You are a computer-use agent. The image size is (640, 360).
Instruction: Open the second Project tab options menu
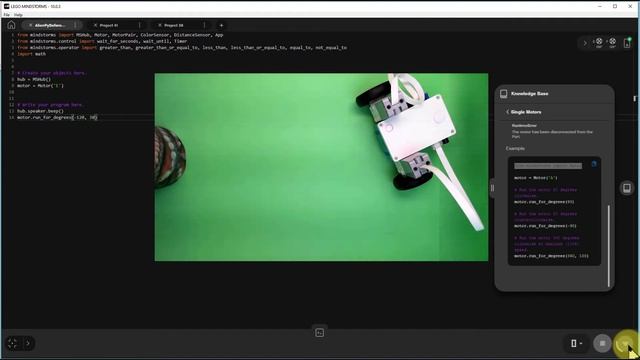tap(204, 25)
